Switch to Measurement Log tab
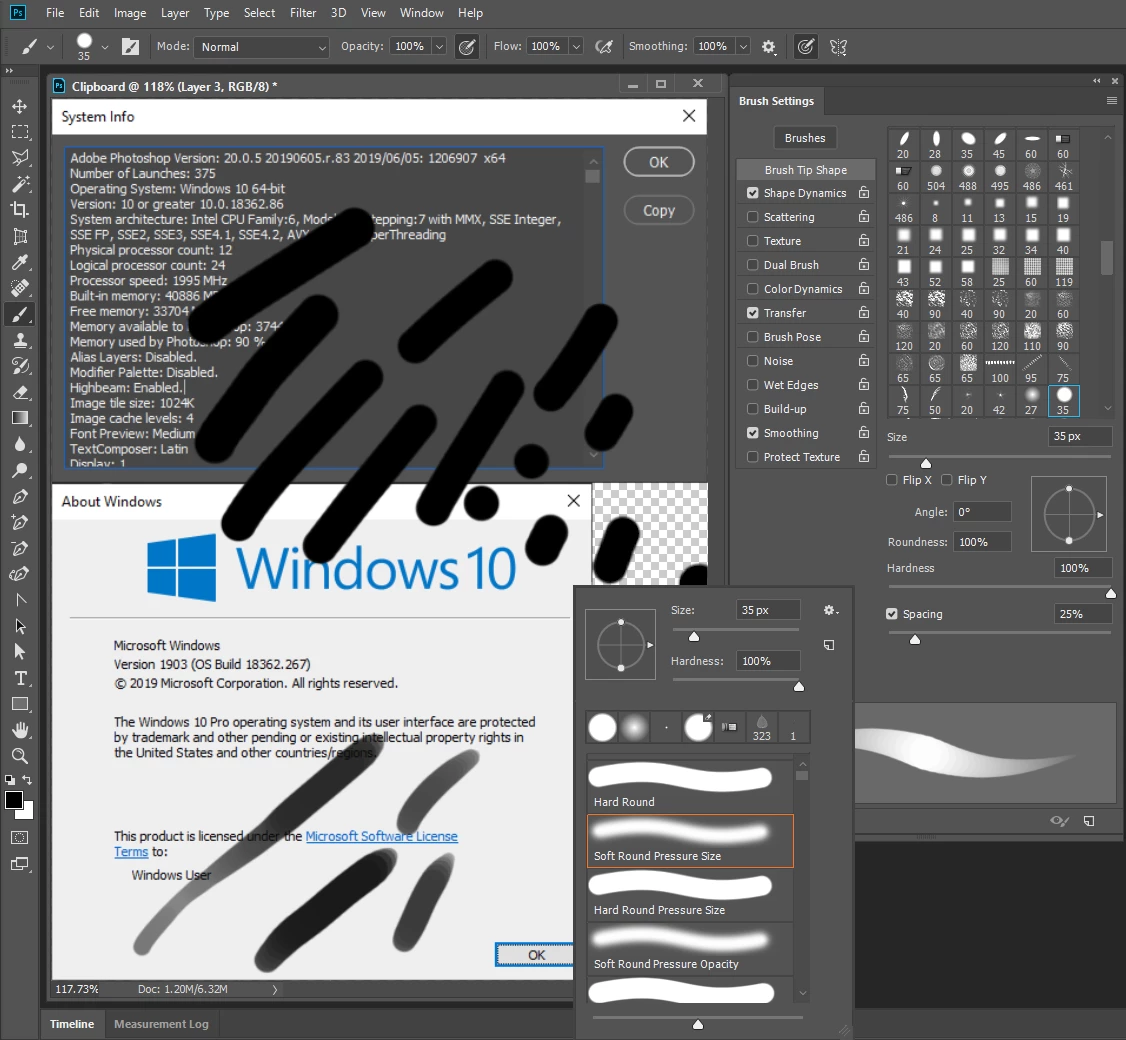1126x1040 pixels. coord(162,1024)
